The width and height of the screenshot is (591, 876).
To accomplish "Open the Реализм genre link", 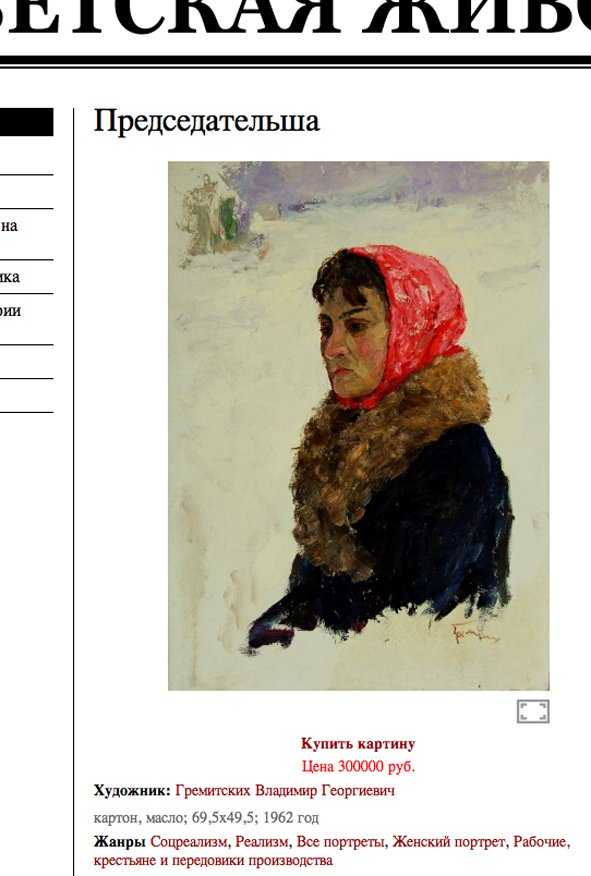I will (x=262, y=841).
